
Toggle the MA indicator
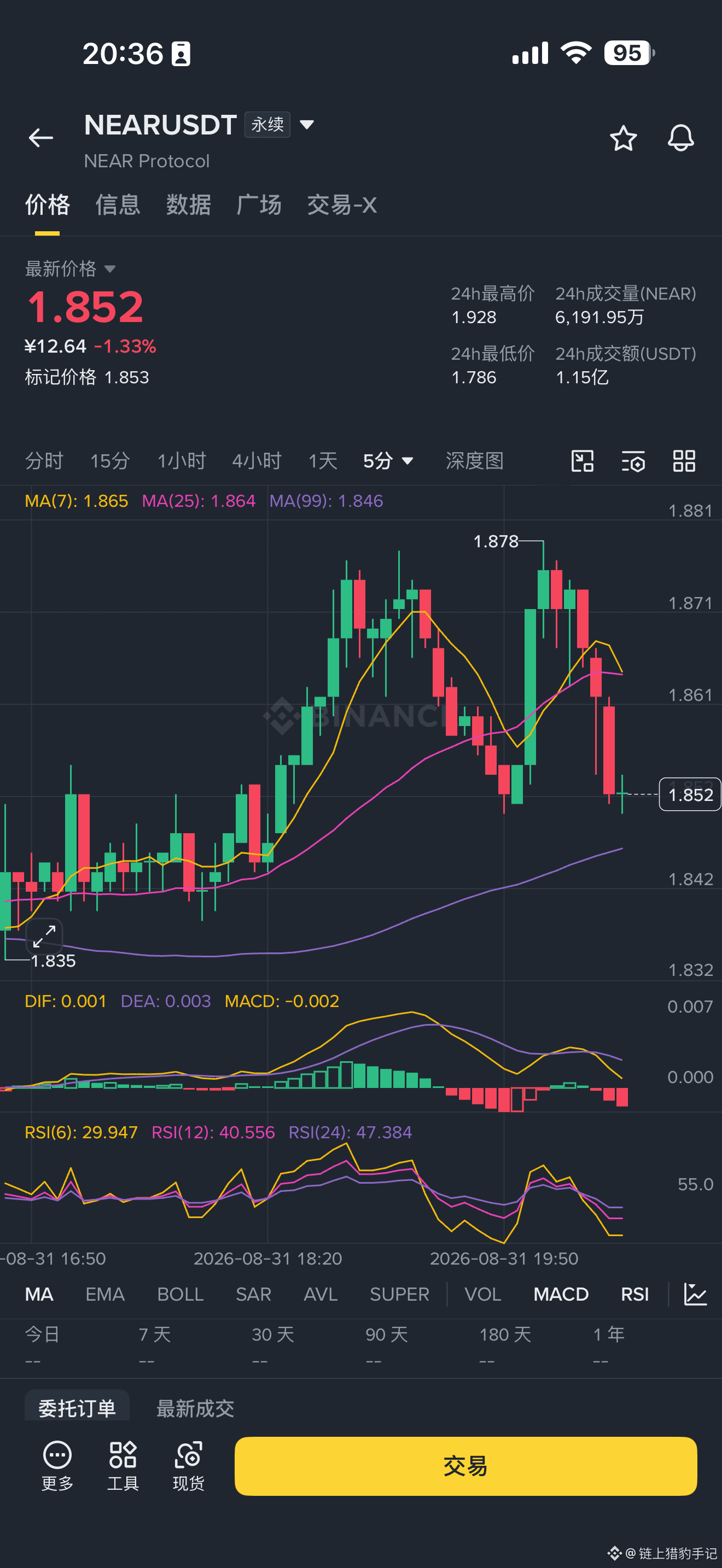point(39,1294)
